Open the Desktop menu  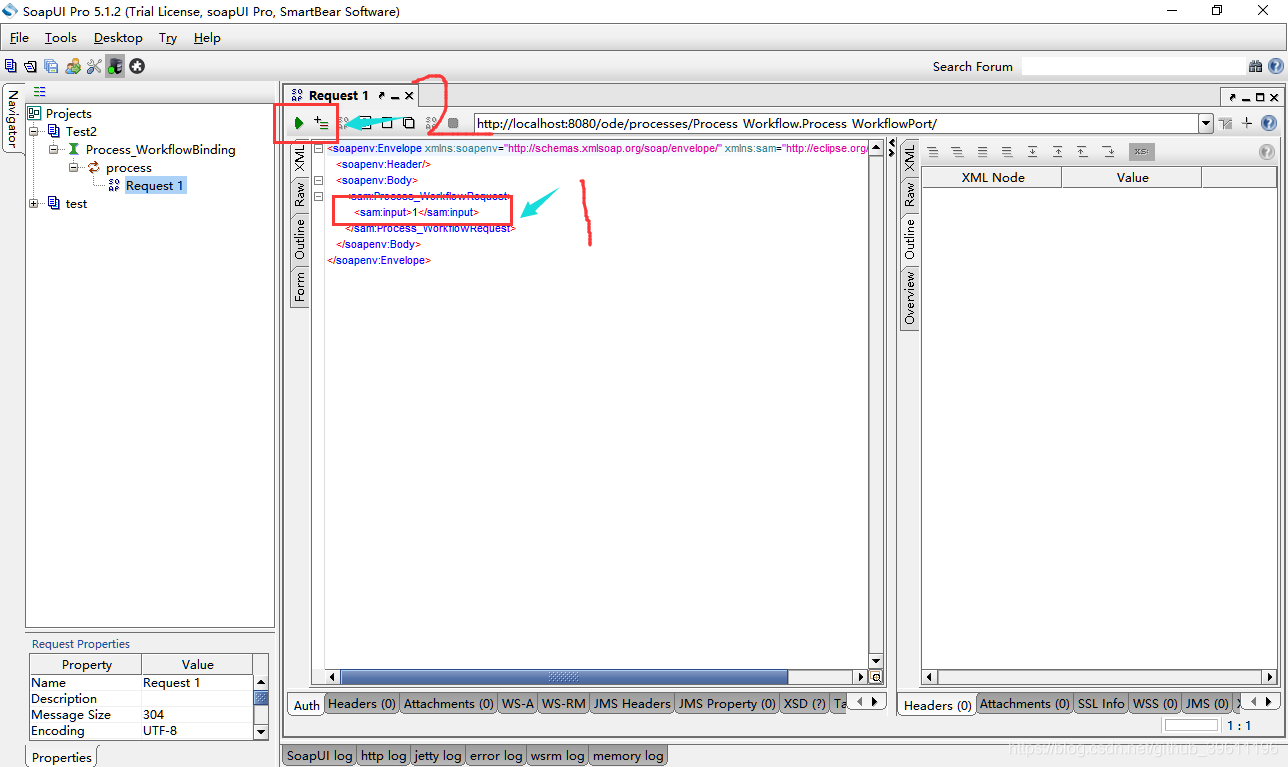[118, 37]
